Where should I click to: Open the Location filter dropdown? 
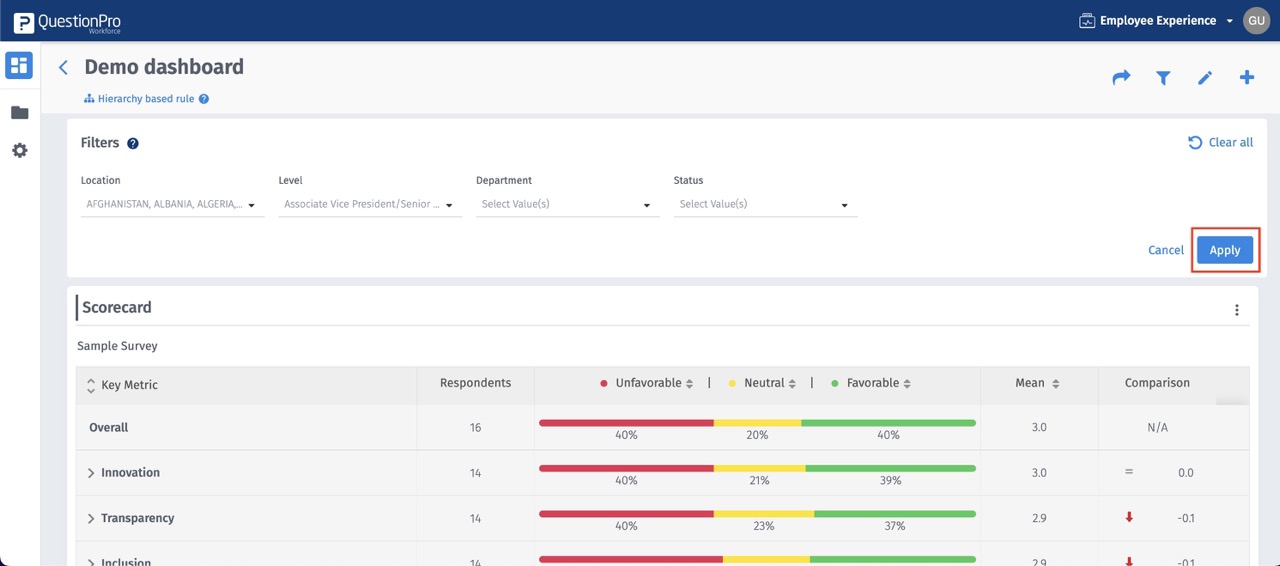click(171, 204)
